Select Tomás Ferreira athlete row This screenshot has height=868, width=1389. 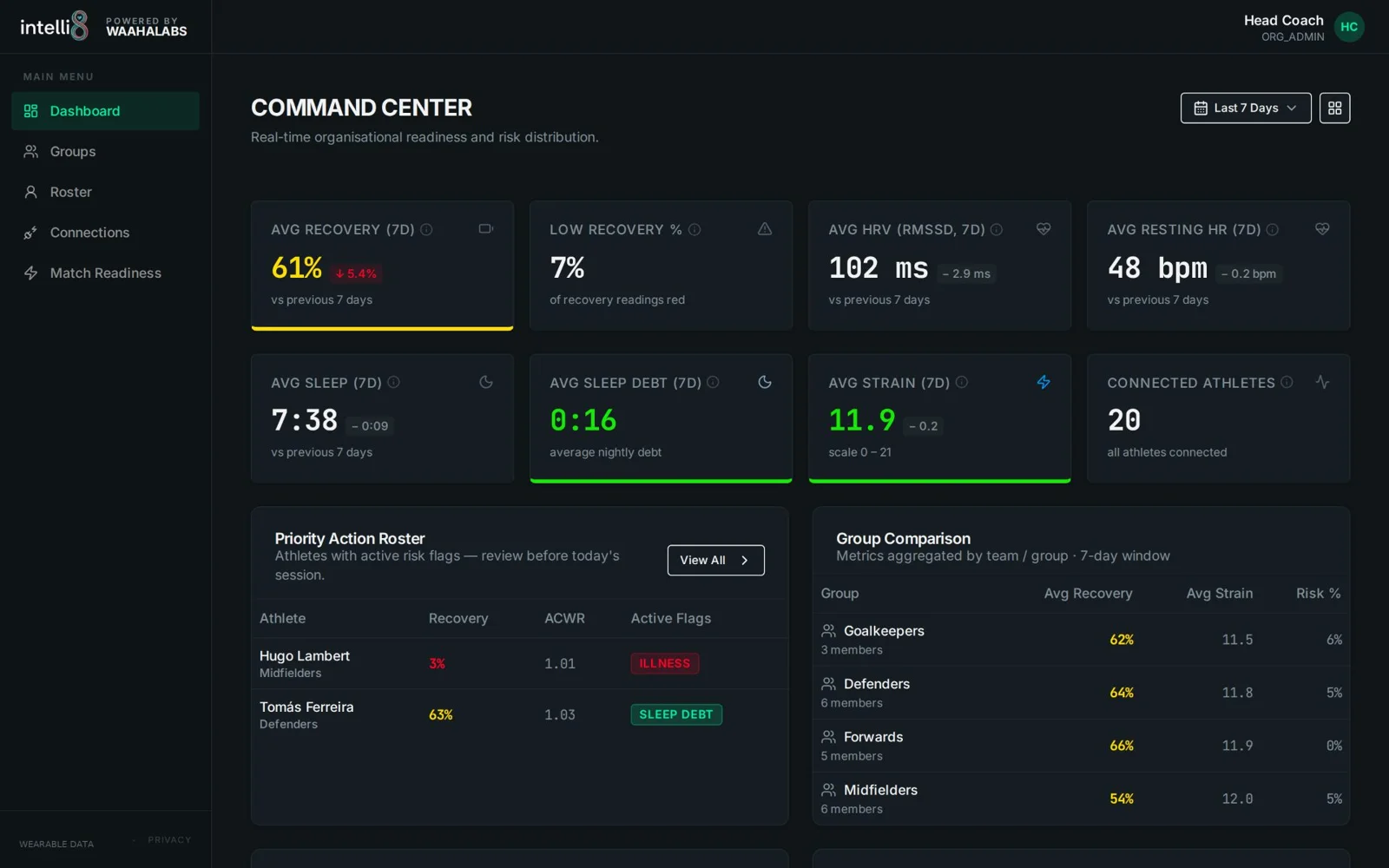click(x=519, y=715)
